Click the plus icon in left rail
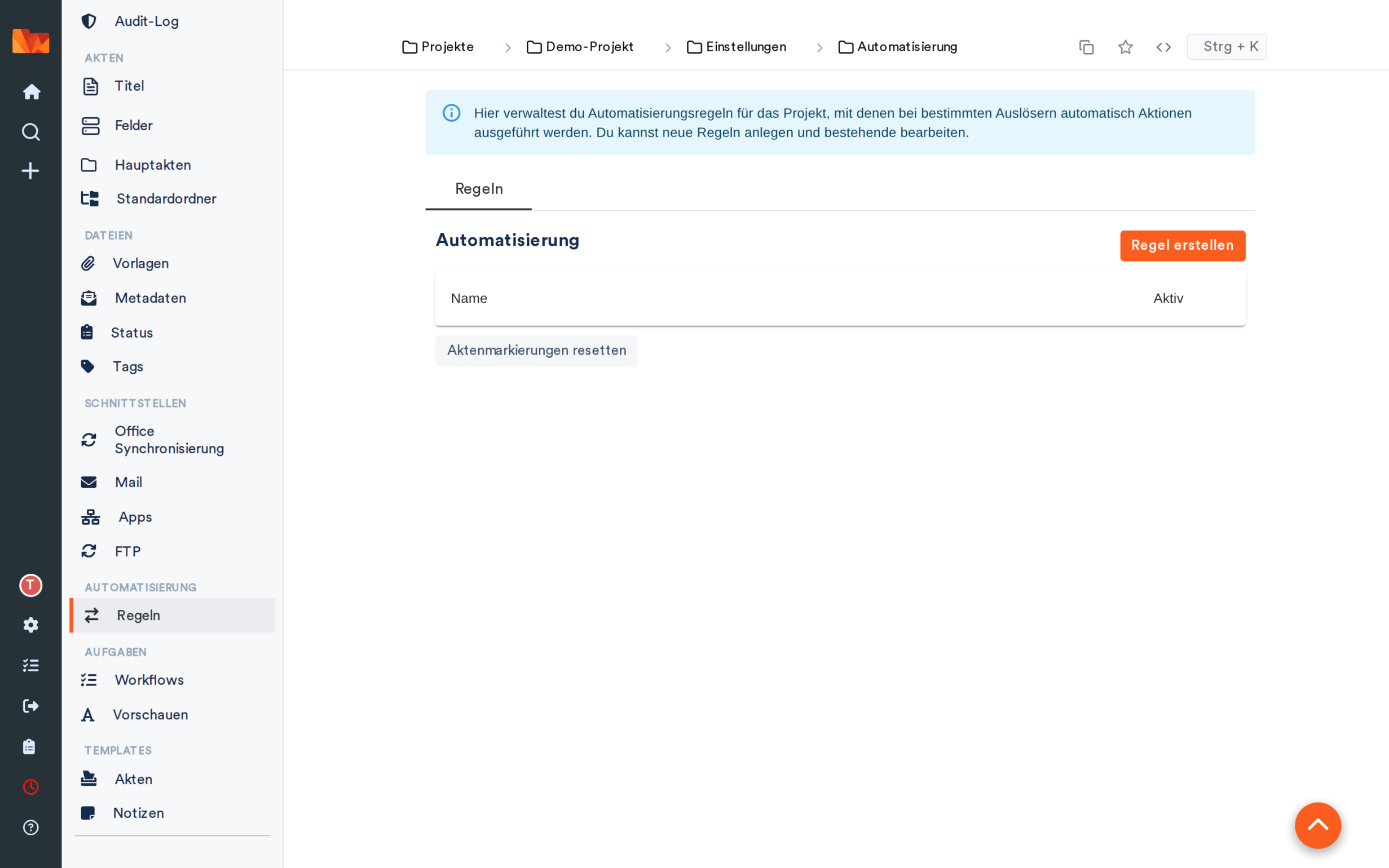The image size is (1389, 868). tap(31, 171)
